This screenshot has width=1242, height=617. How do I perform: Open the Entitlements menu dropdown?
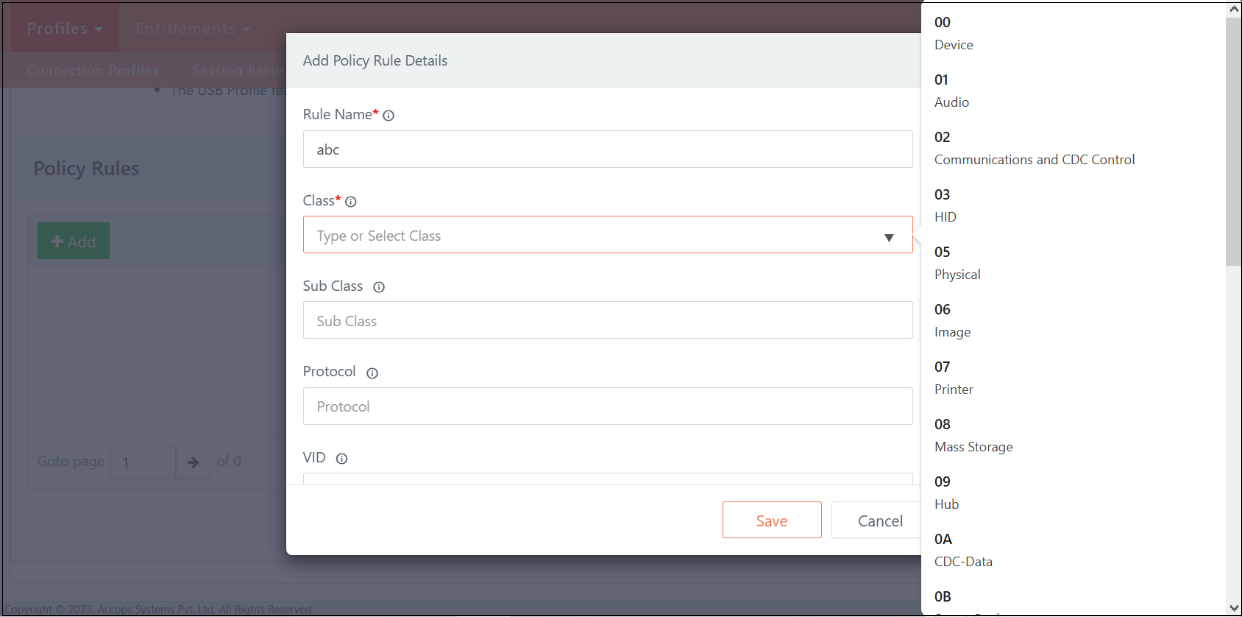tap(193, 28)
